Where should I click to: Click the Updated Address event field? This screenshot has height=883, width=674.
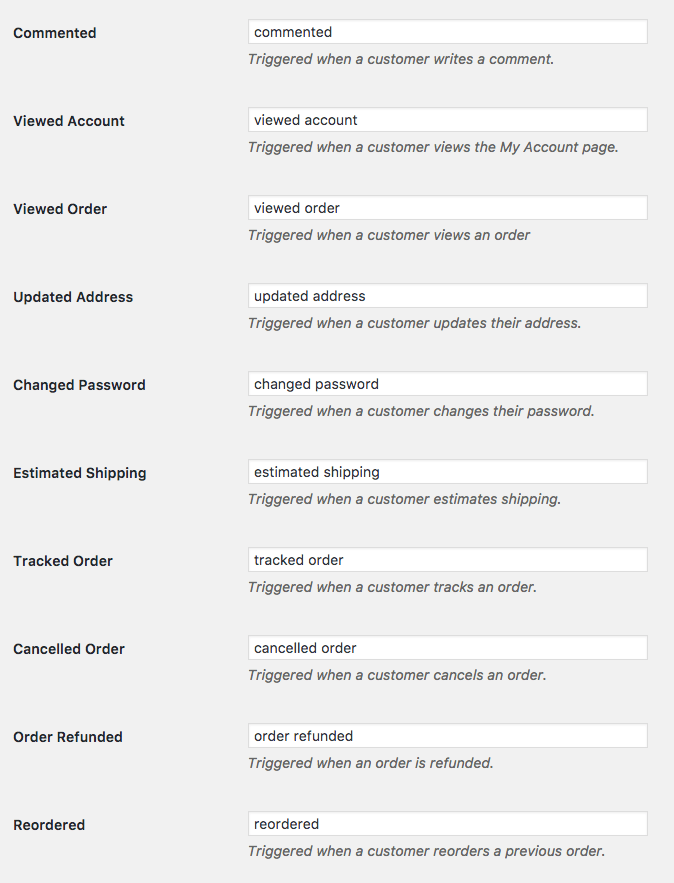click(x=448, y=296)
